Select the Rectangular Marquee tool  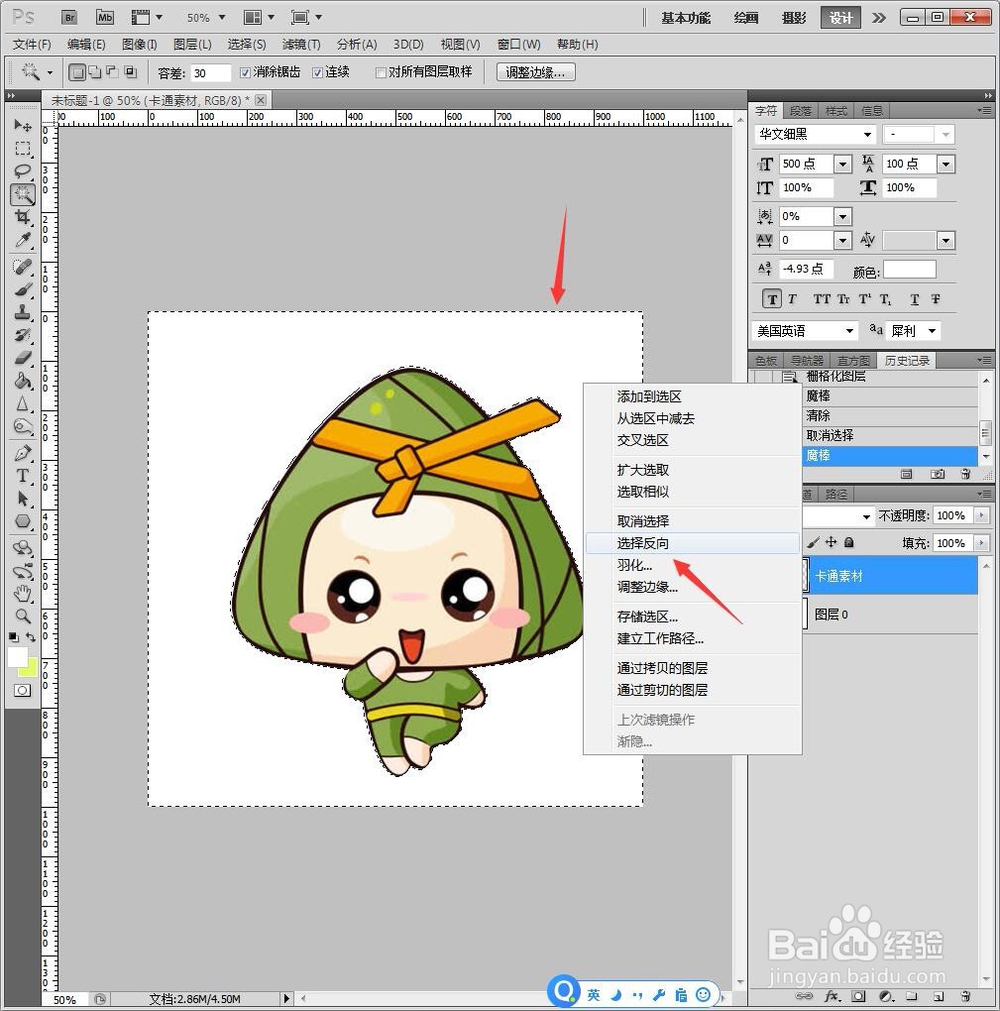click(x=23, y=148)
